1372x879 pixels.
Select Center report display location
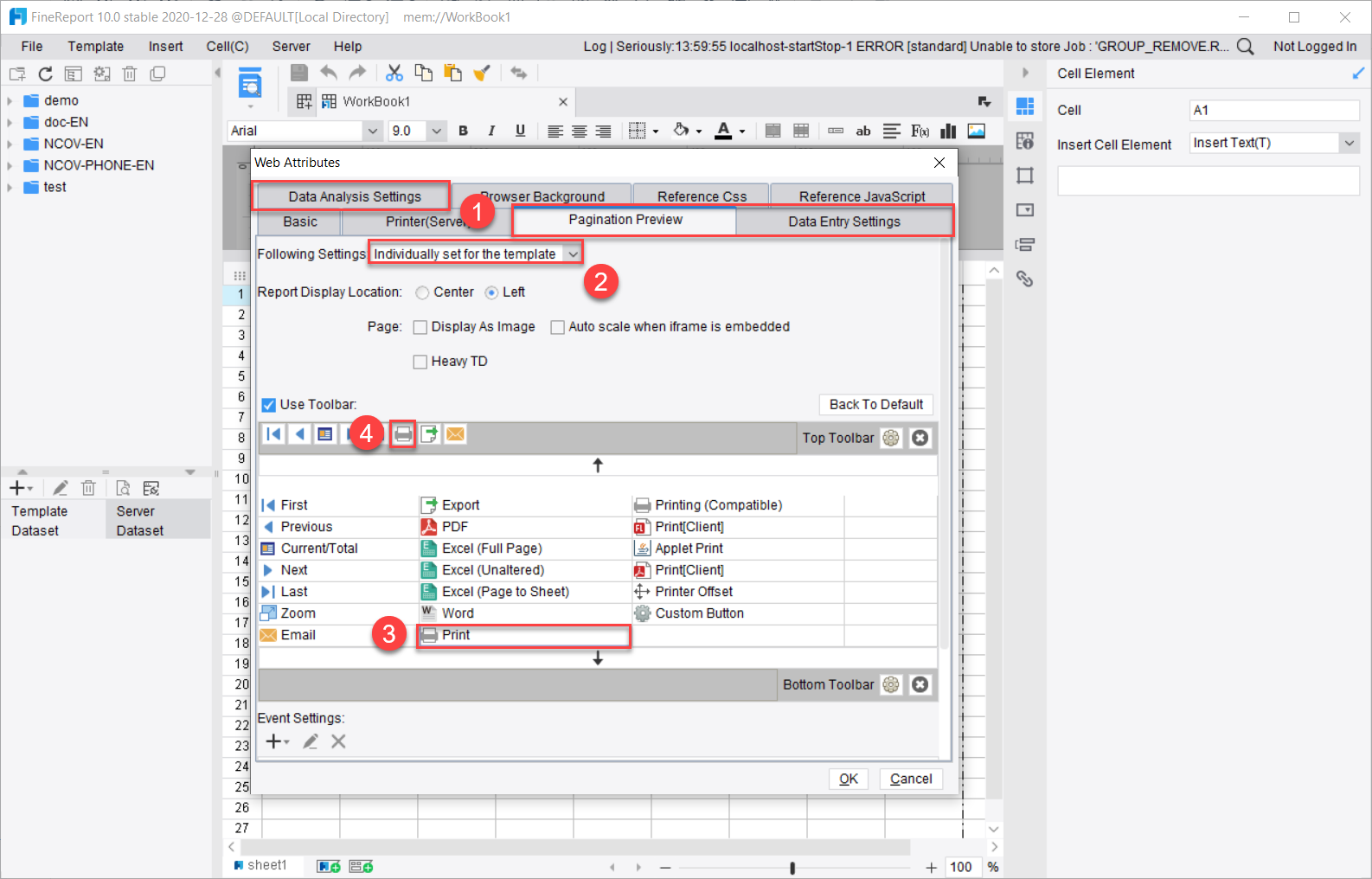[422, 292]
